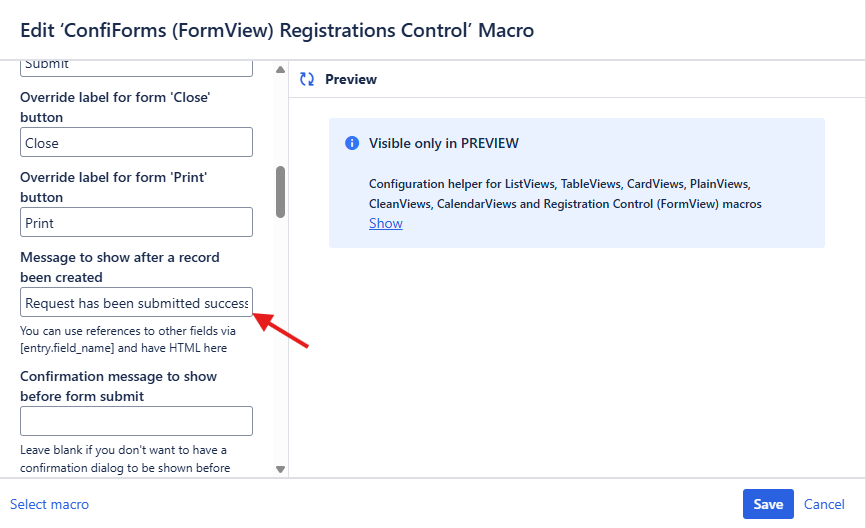Refresh the macro preview with the reload icon
Screen dimensions: 866x528
(307, 79)
